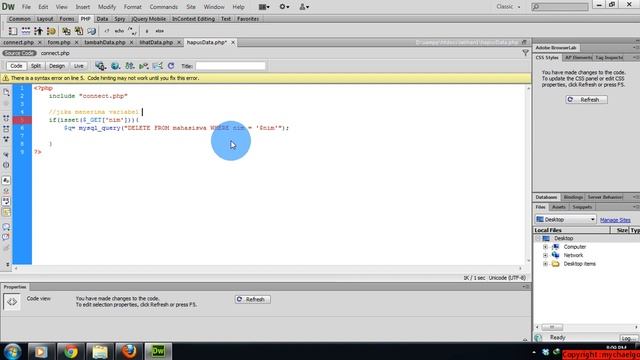
Task: Click the Session Variables PHP insert icon
Action: point(38,31)
